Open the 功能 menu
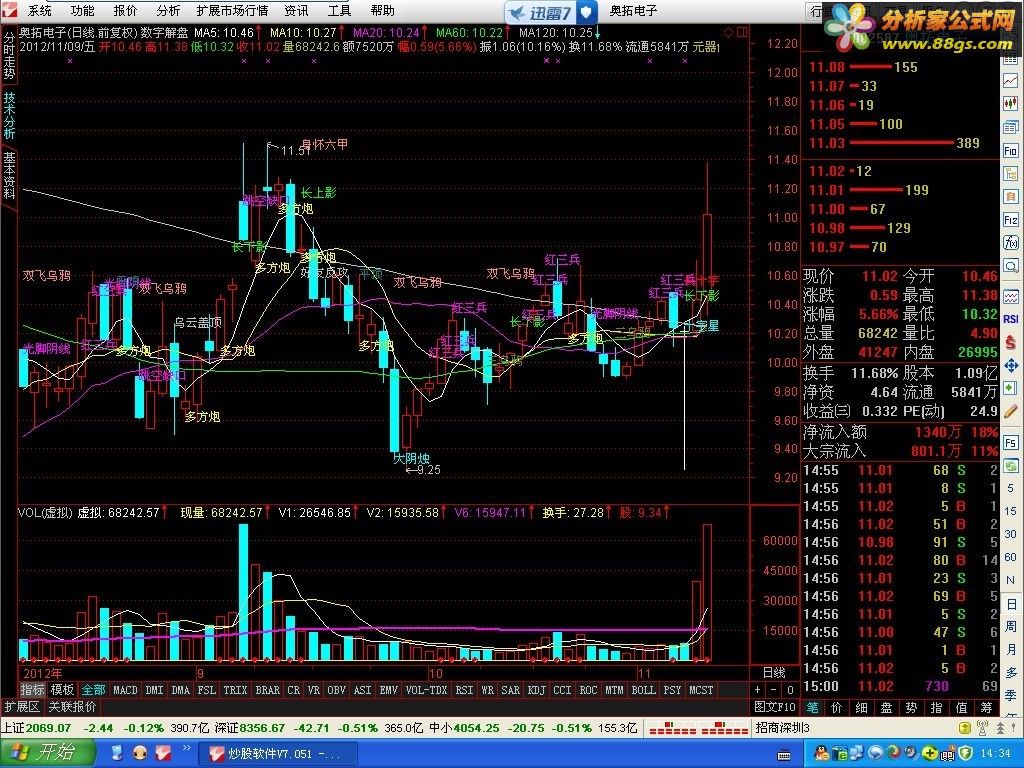This screenshot has height=768, width=1024. coord(82,10)
